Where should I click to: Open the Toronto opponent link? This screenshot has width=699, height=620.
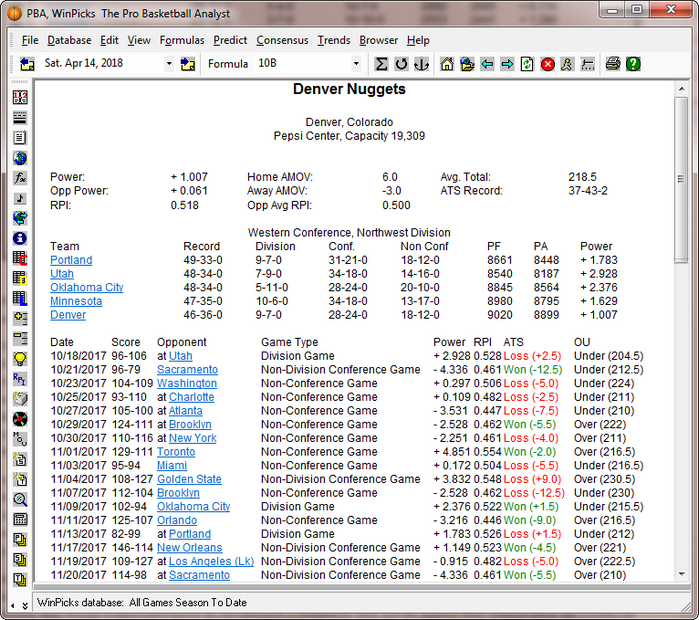coord(176,452)
